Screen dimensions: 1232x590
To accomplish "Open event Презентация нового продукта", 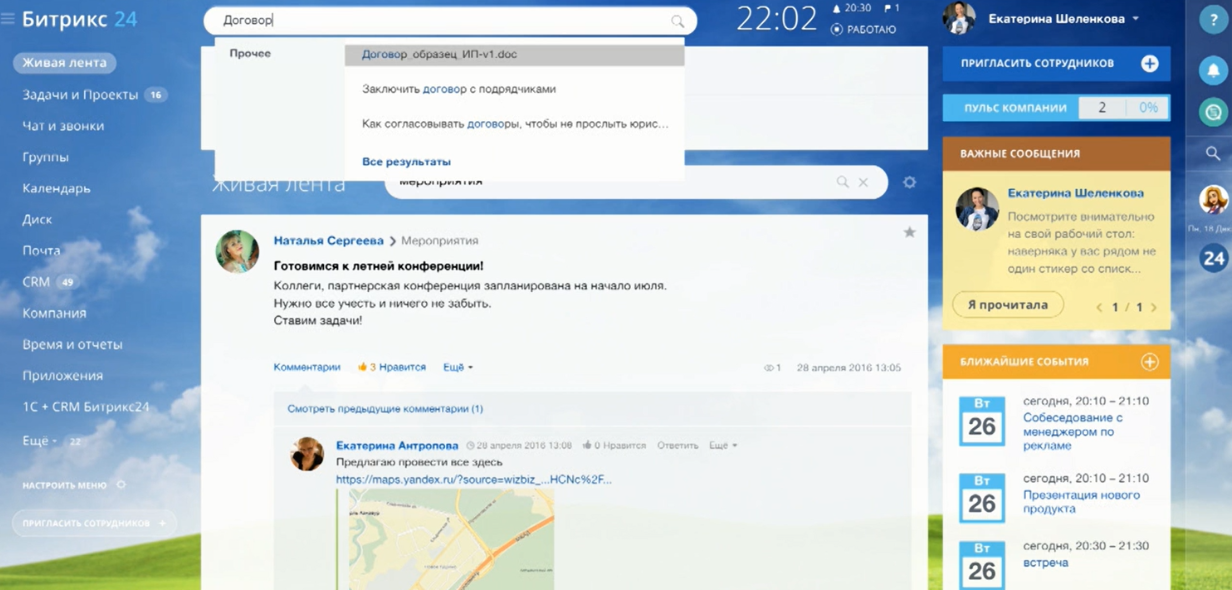I will click(x=1082, y=501).
